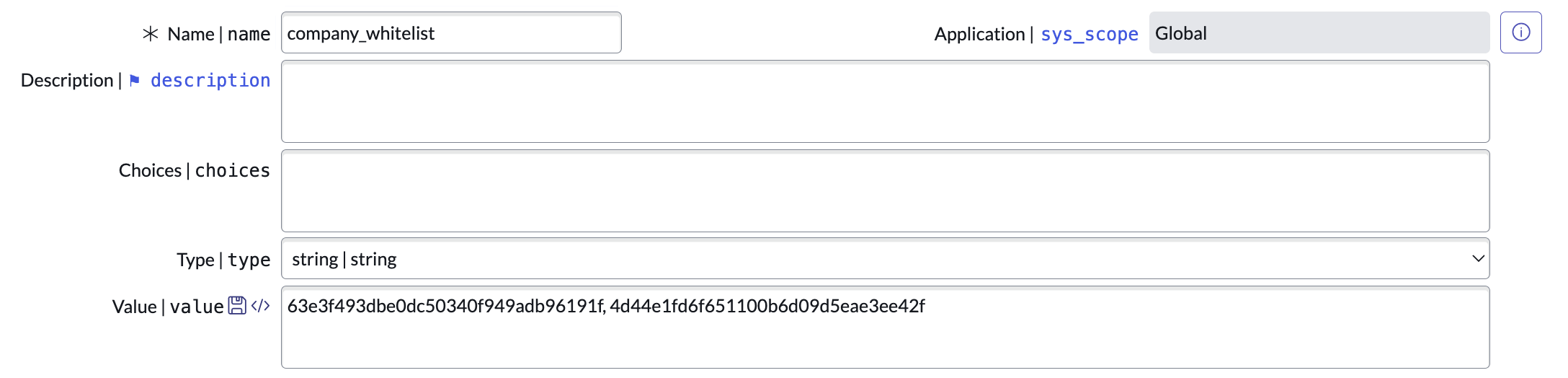Click inside the empty Description text area
1568x378 pixels.
click(x=885, y=102)
